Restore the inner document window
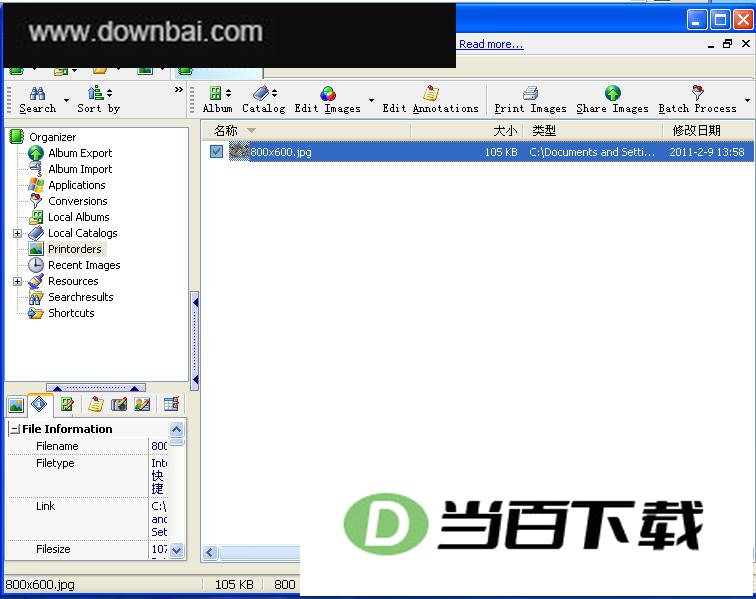756x599 pixels. pyautogui.click(x=728, y=44)
